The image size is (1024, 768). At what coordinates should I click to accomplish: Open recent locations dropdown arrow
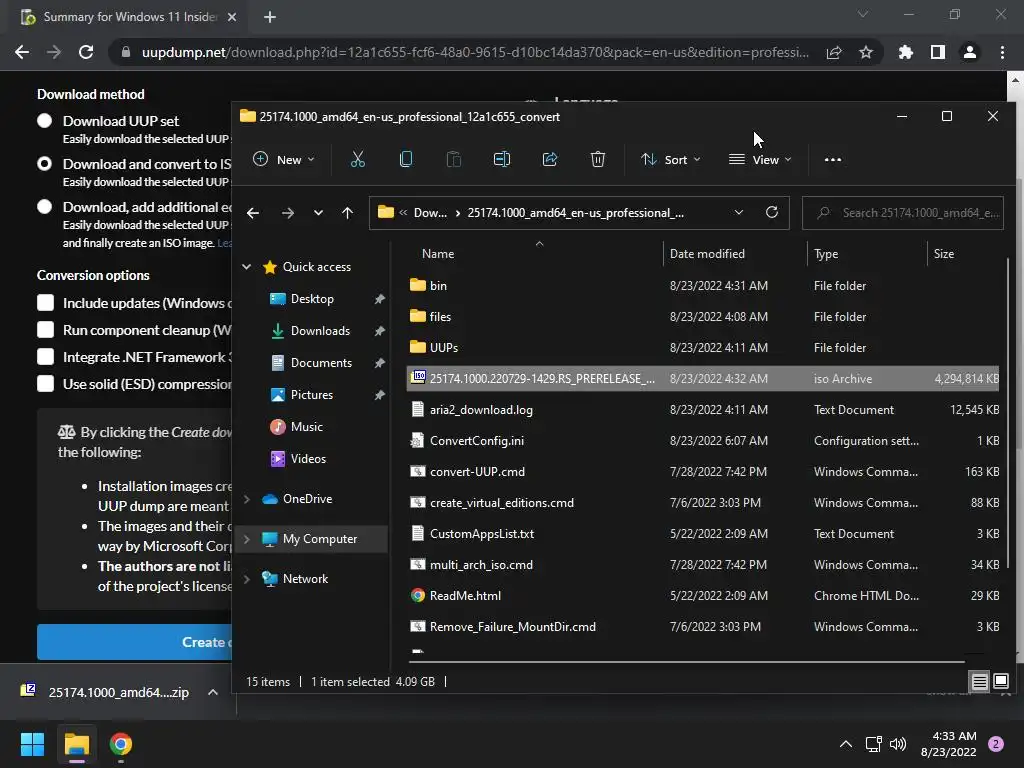318,213
